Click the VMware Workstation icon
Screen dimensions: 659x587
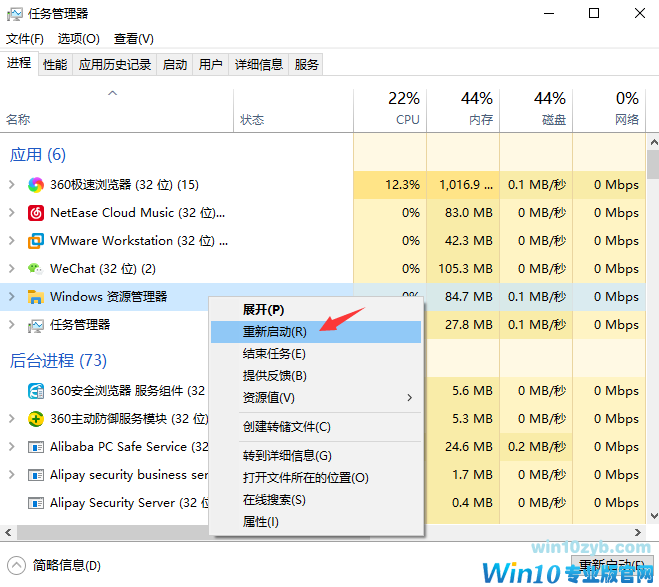point(36,241)
